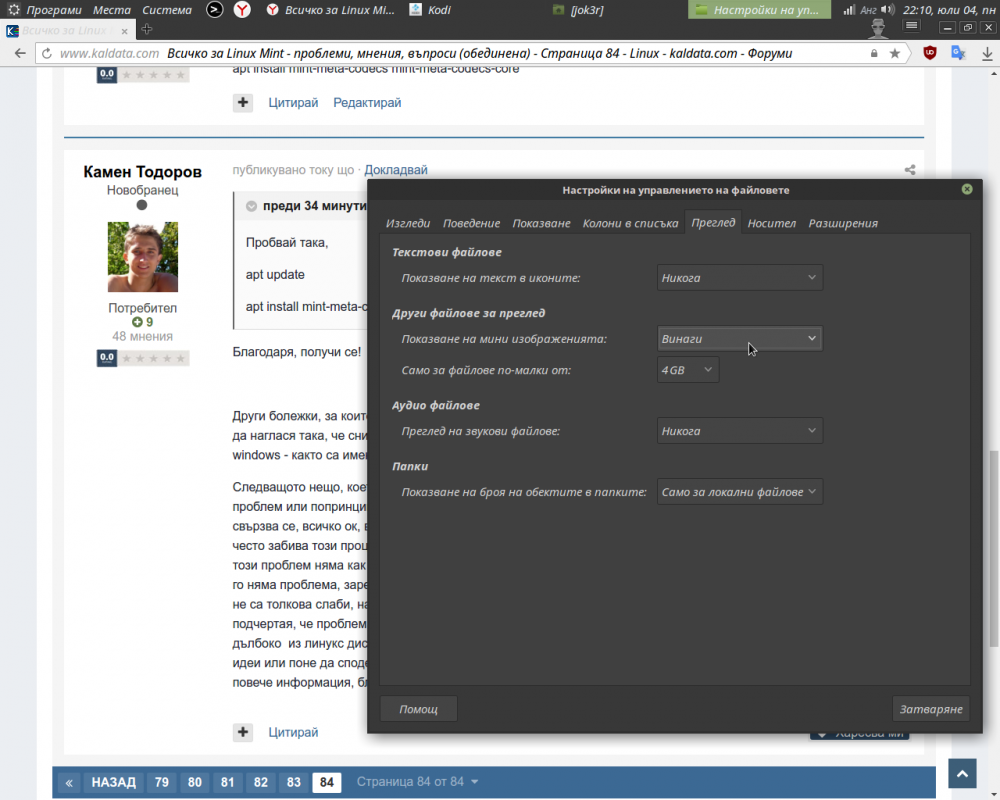Go to page 83
The image size is (1000, 800).
(293, 782)
